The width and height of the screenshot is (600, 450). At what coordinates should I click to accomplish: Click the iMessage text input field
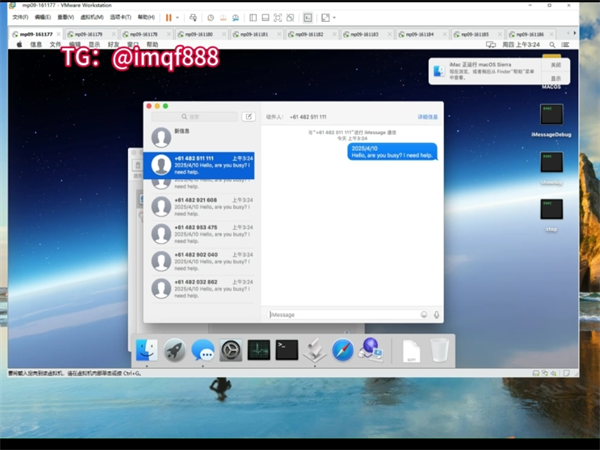(x=340, y=314)
